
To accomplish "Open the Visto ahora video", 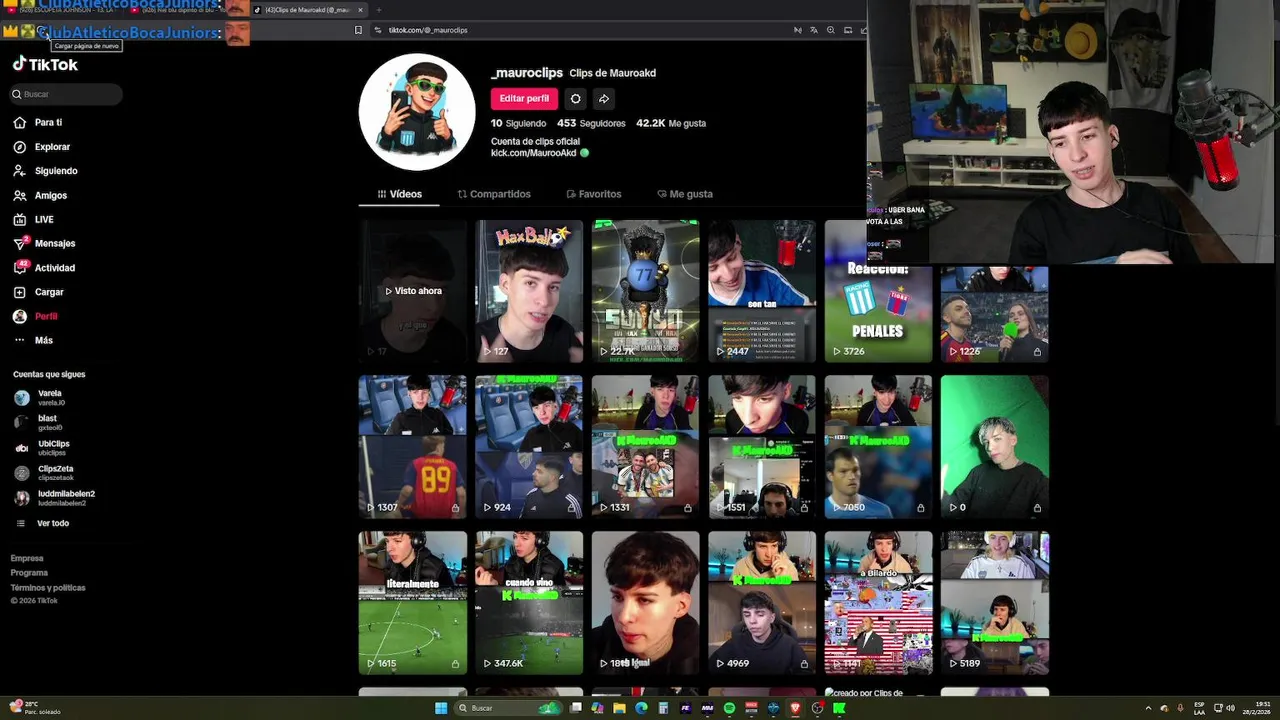I will [x=413, y=291].
